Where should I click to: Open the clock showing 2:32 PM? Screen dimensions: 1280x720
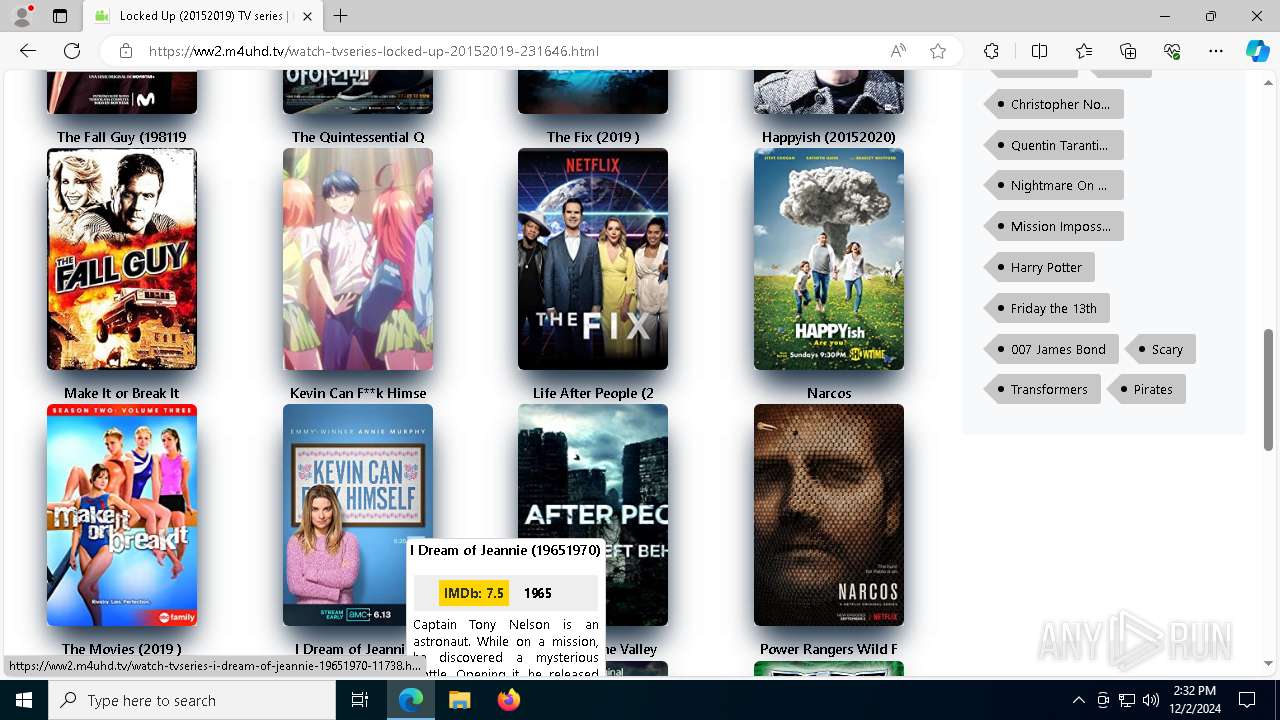1193,700
